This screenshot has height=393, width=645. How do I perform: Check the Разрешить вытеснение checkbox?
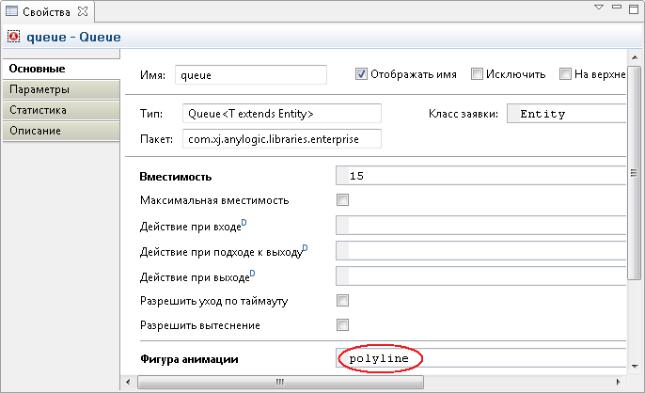point(342,325)
